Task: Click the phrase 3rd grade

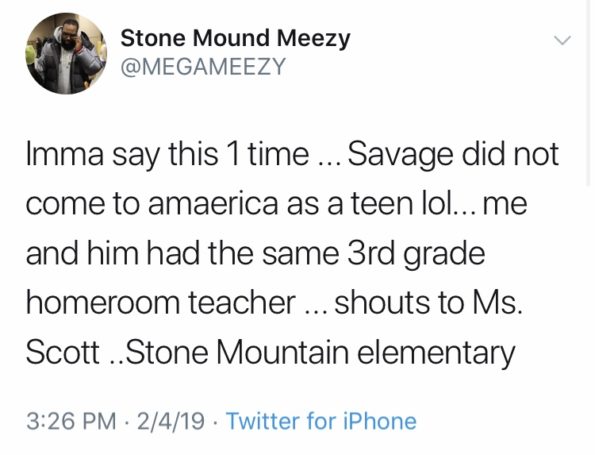Action: [x=416, y=254]
